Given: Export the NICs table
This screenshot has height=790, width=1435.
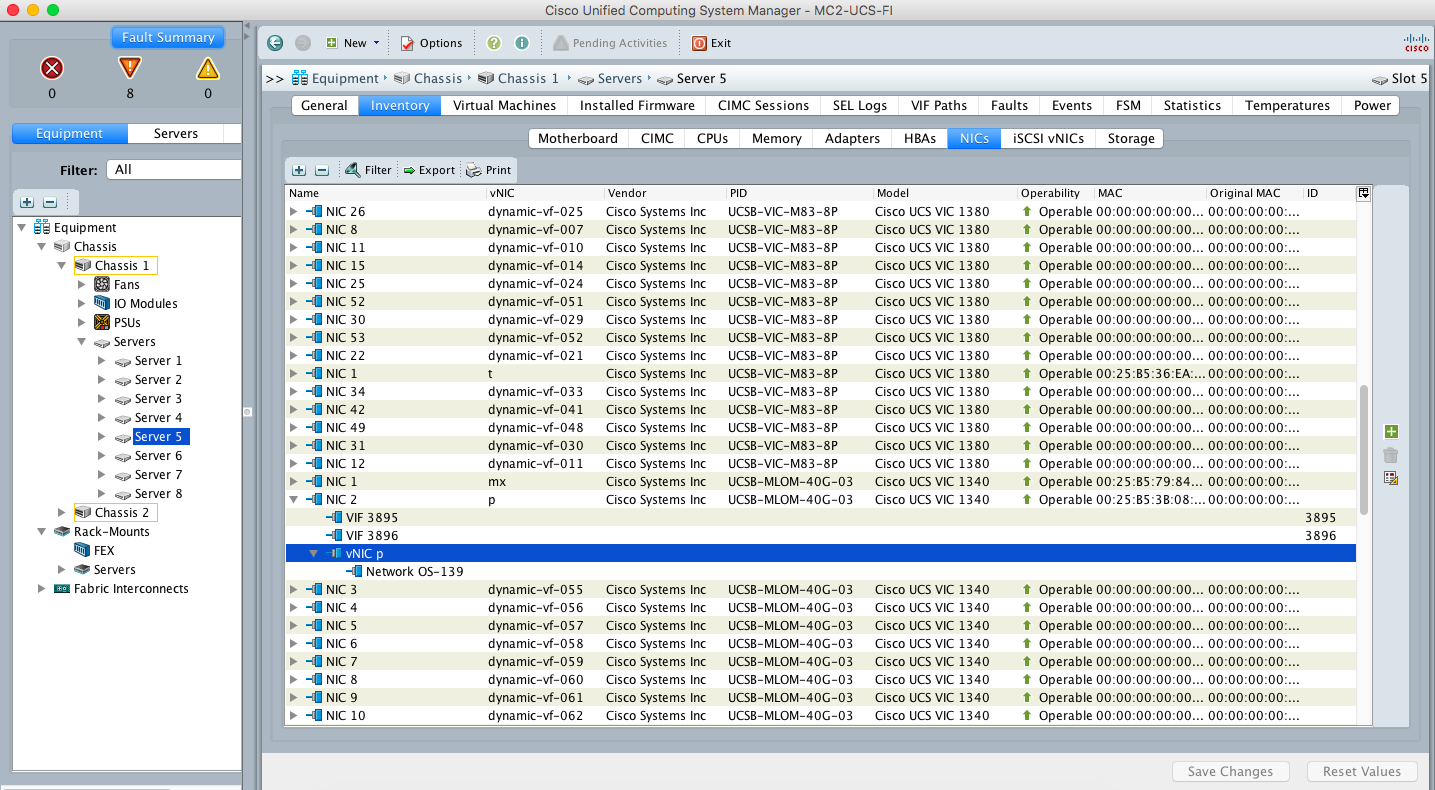Looking at the screenshot, I should (429, 170).
